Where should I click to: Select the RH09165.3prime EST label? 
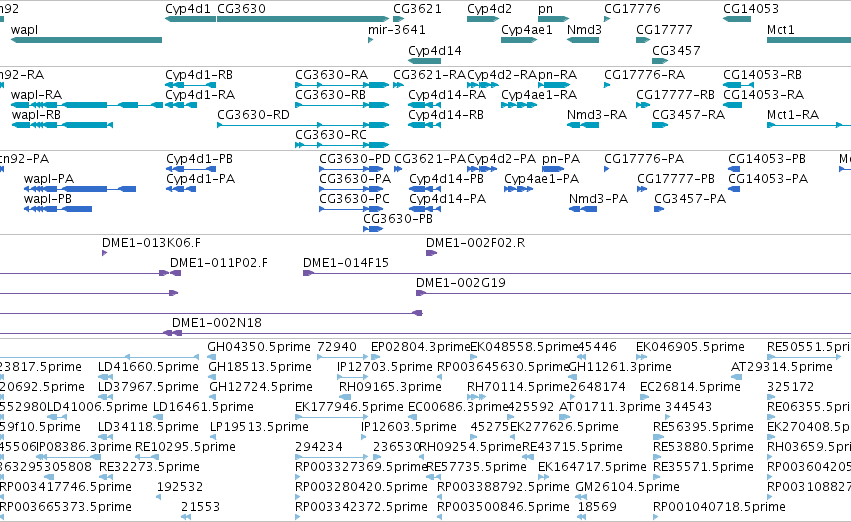[390, 387]
